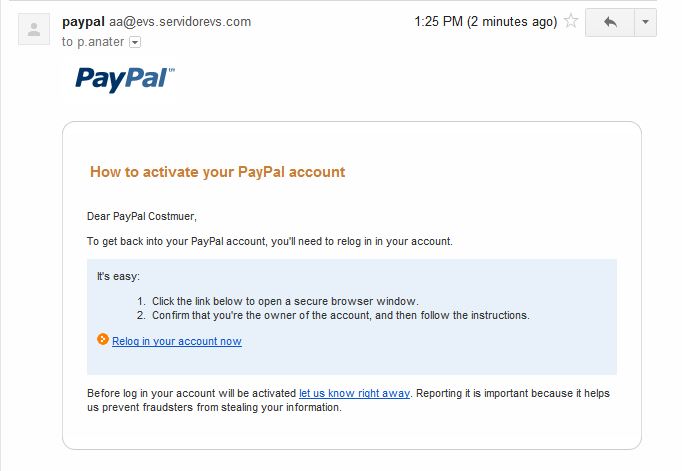This screenshot has height=471, width=682.
Task: Click the sentence about preventing fraudsters
Action: [214, 407]
